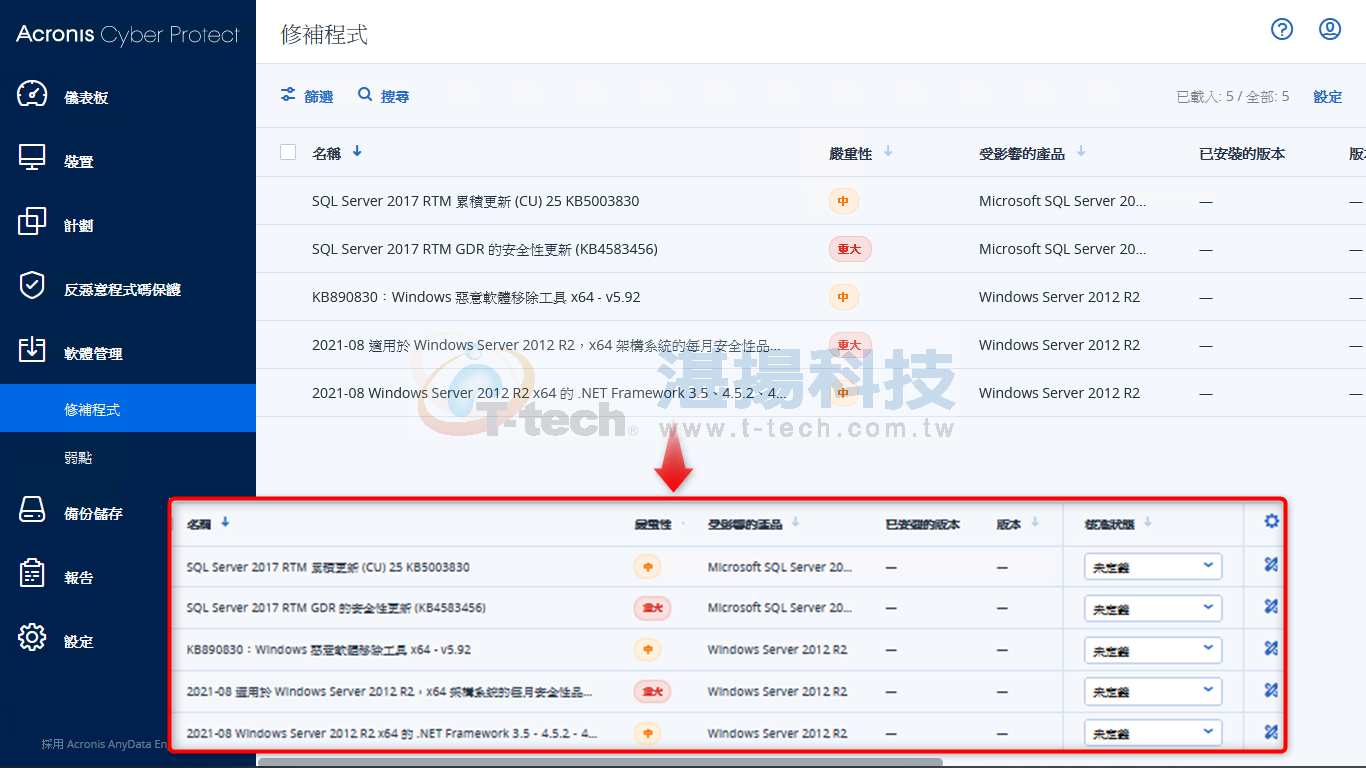Sort by 版本 arrow in the inset table
This screenshot has height=768, width=1366.
coord(1035,522)
